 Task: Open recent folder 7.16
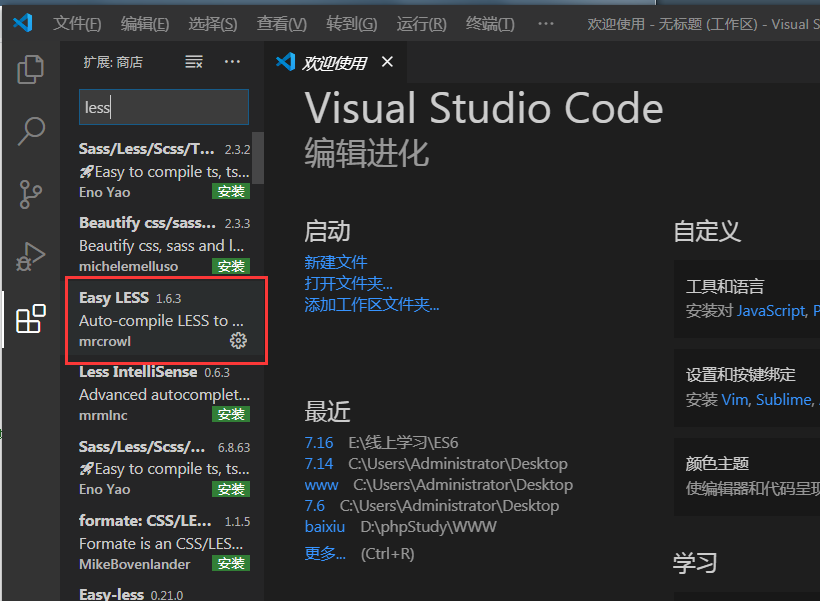coord(319,443)
